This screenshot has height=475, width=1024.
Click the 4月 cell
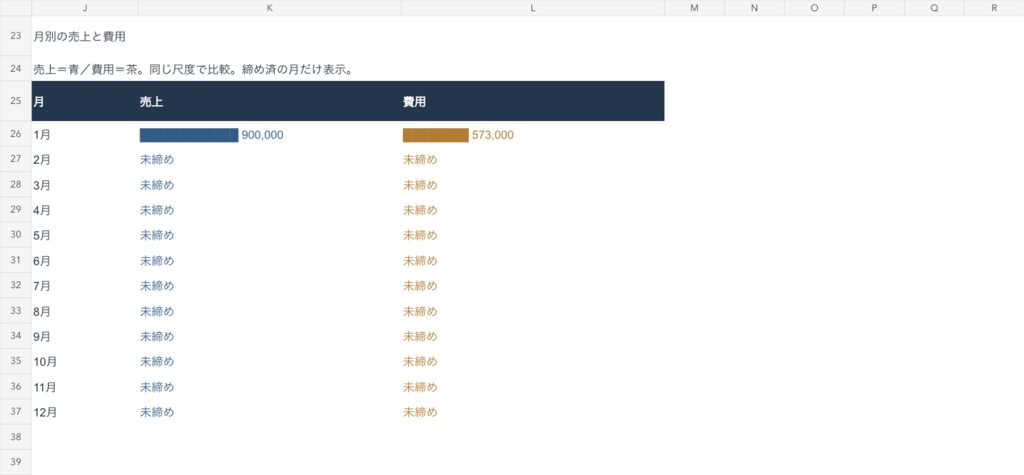coord(85,210)
